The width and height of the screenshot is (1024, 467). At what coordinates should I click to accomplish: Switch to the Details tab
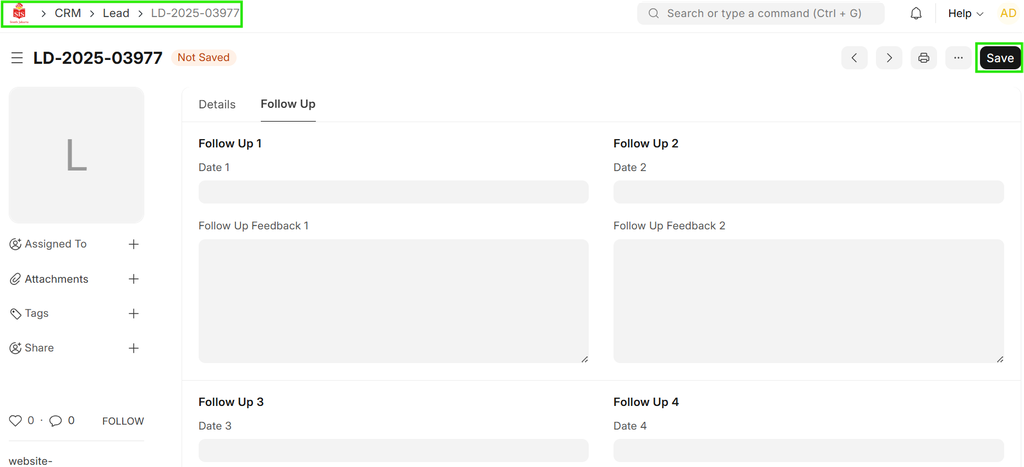(x=217, y=104)
